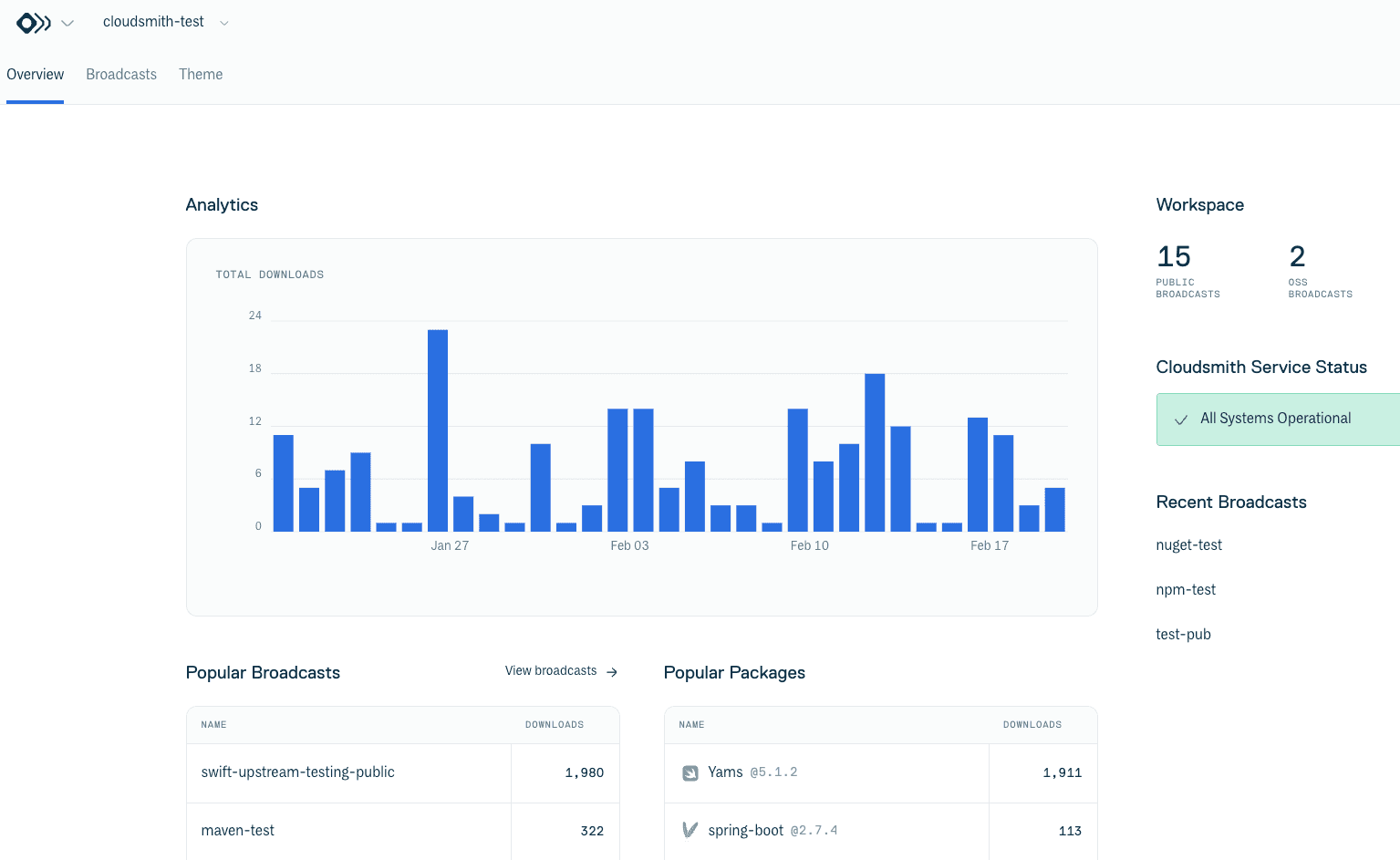Click the Maven icon beside spring-boot
Image resolution: width=1400 pixels, height=860 pixels.
click(x=690, y=831)
